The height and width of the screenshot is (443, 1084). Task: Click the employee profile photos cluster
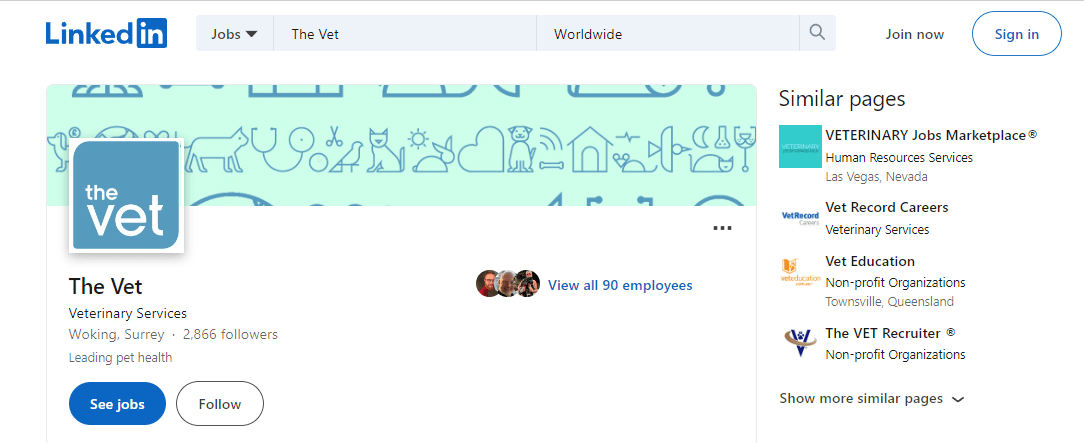click(x=508, y=283)
